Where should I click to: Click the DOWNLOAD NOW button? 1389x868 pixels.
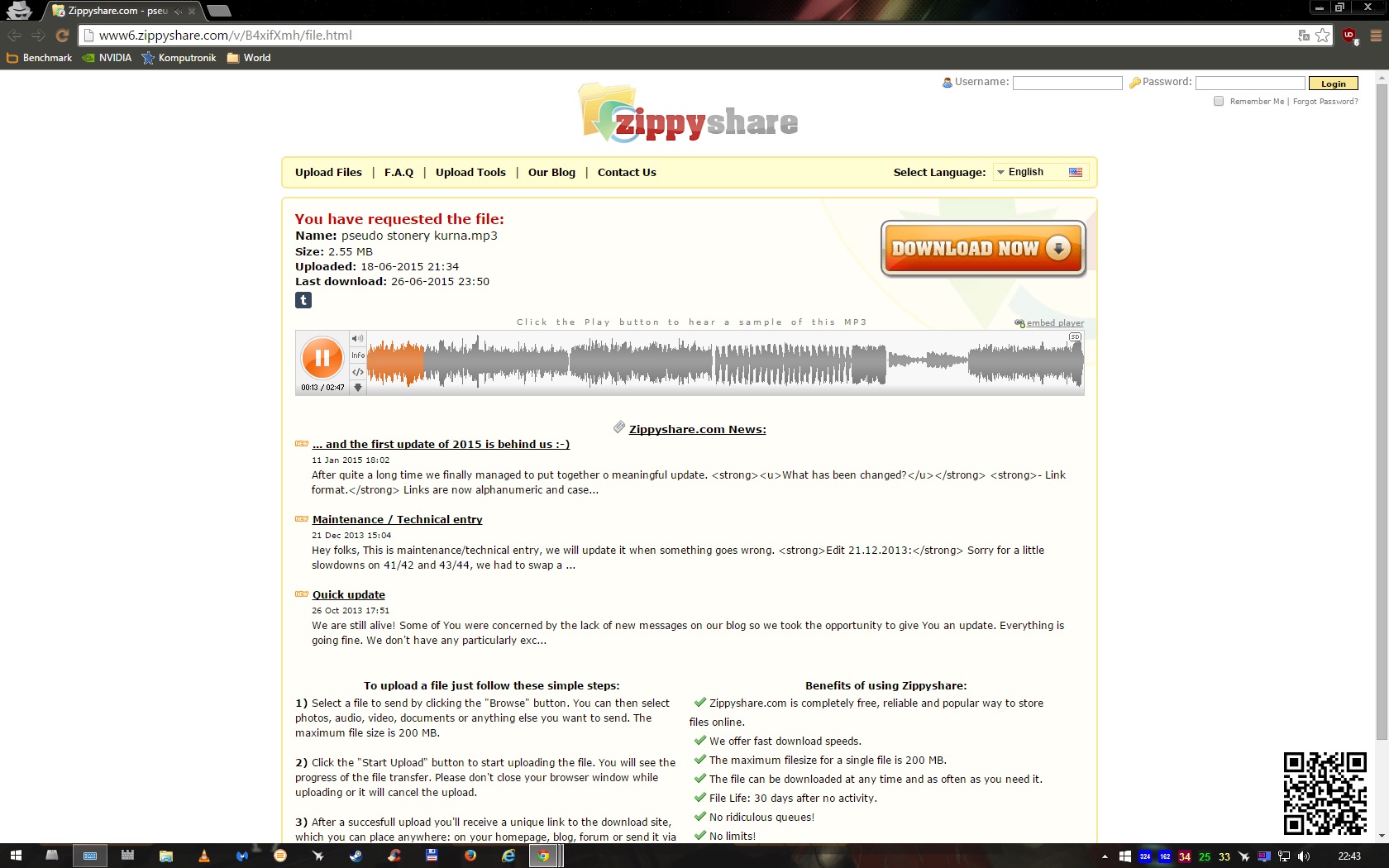pyautogui.click(x=983, y=248)
